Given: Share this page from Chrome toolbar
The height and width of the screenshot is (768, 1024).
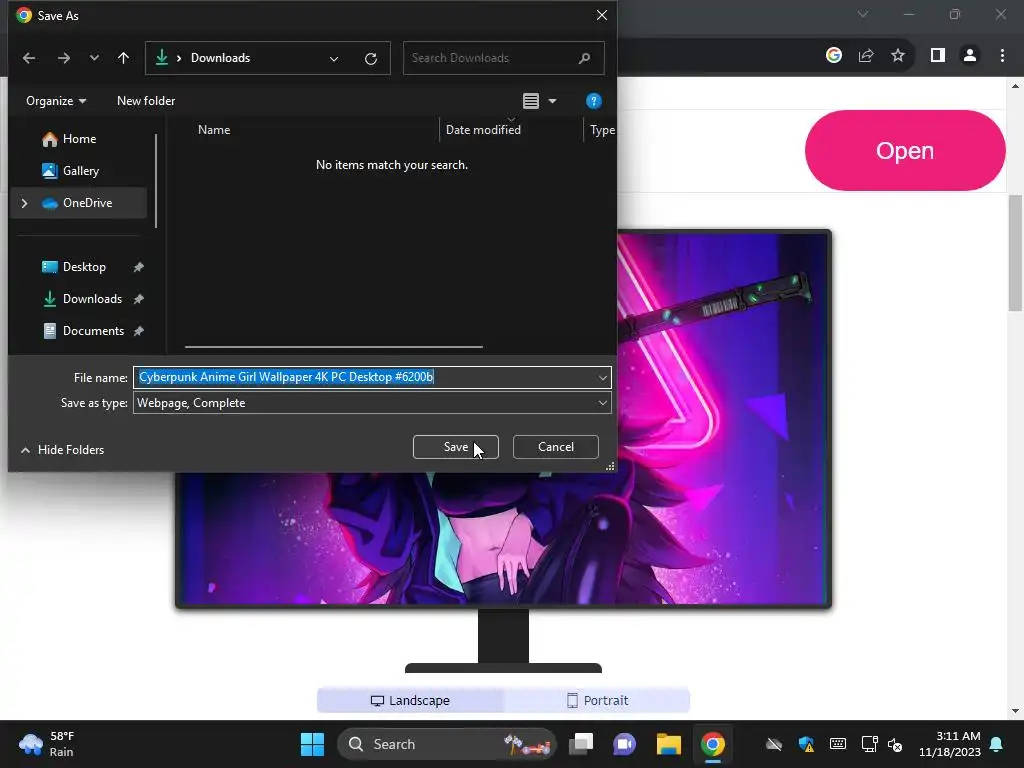Looking at the screenshot, I should click(866, 56).
